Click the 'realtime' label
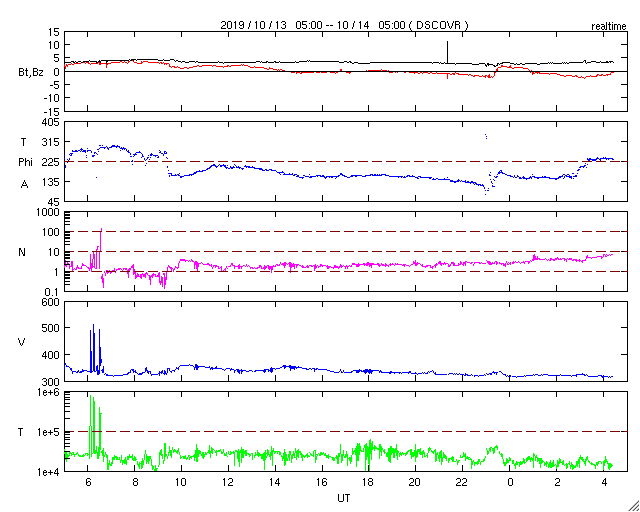Image resolution: width=640 pixels, height=512 pixels. [609, 27]
